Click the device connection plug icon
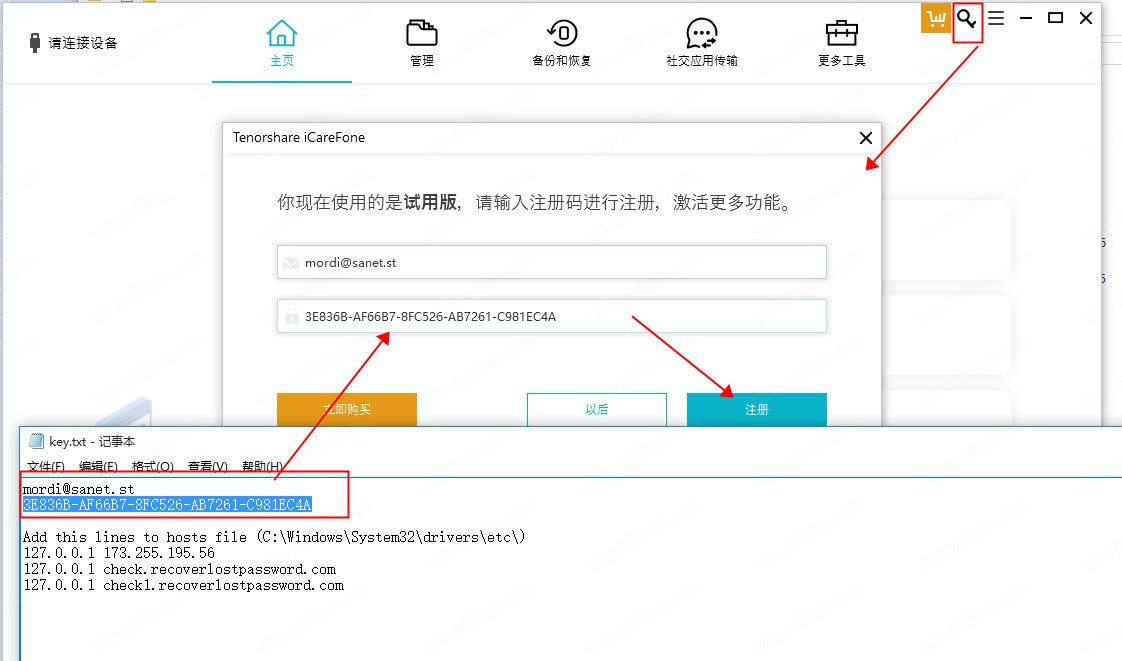 click(x=34, y=43)
